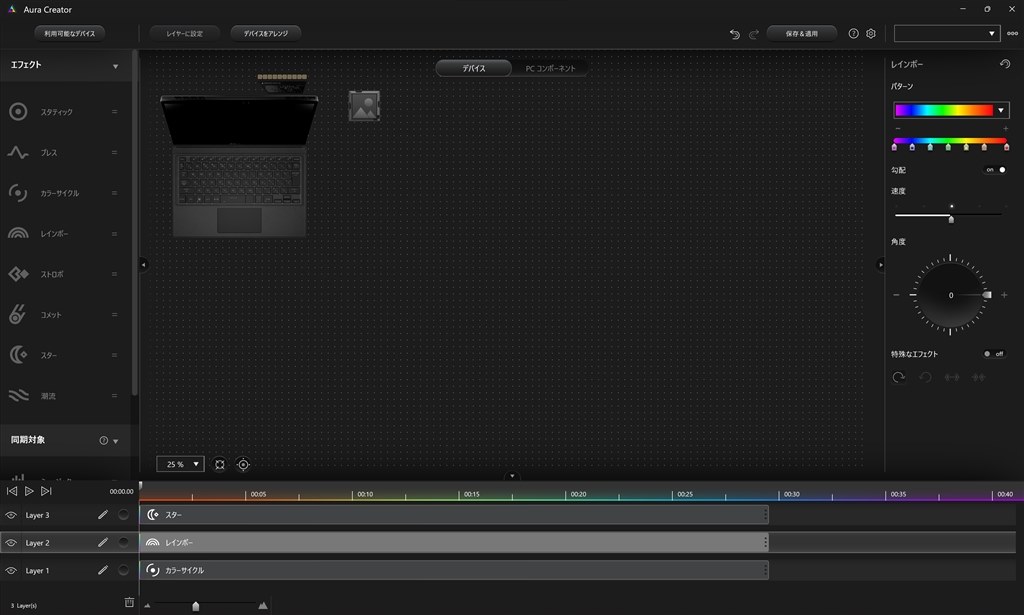The image size is (1024, 615).
Task: Click レイヤーに設定 button
Action: 185,33
